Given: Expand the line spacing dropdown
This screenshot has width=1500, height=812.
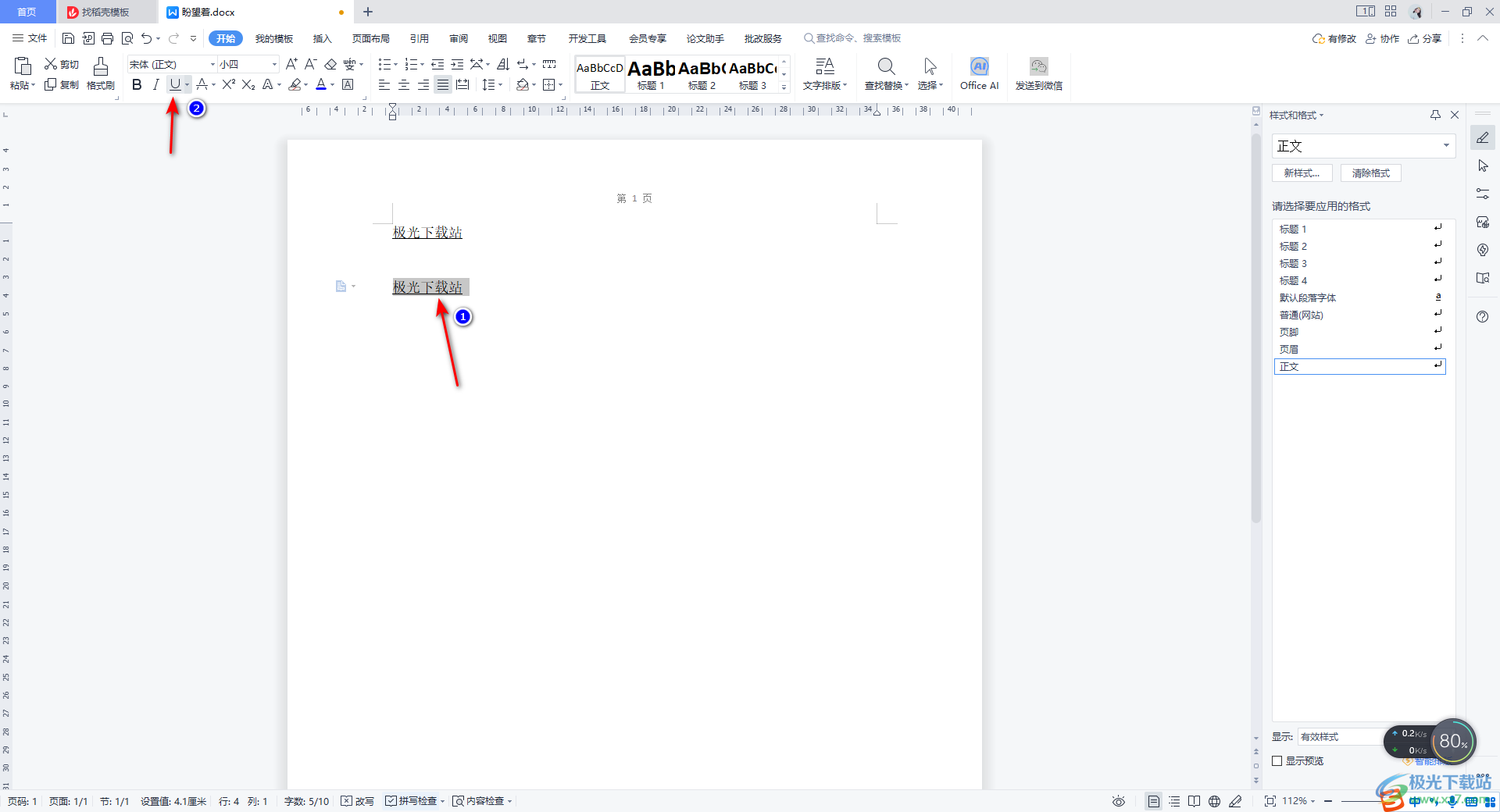Looking at the screenshot, I should pyautogui.click(x=499, y=84).
